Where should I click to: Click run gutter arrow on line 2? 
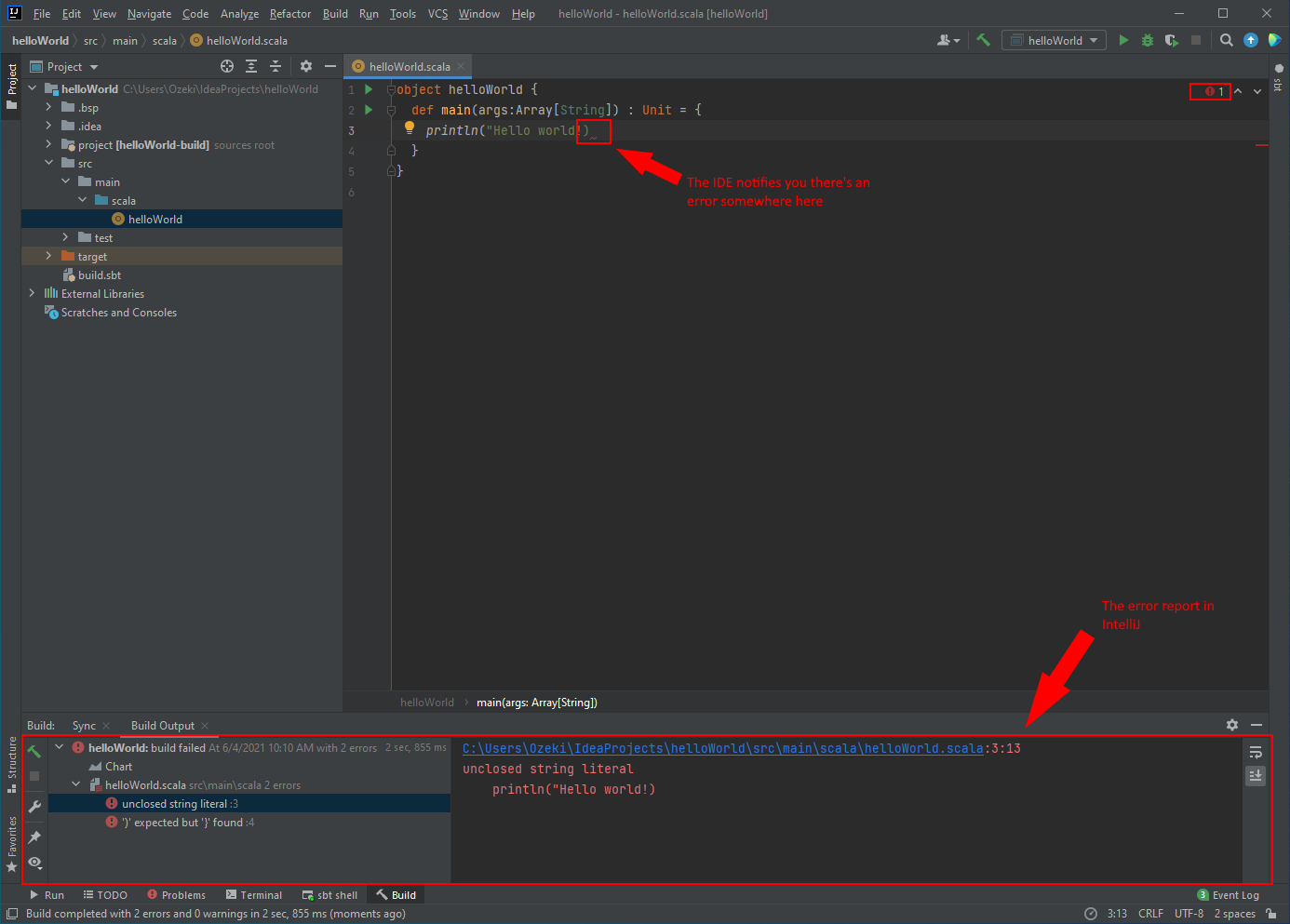pos(369,110)
